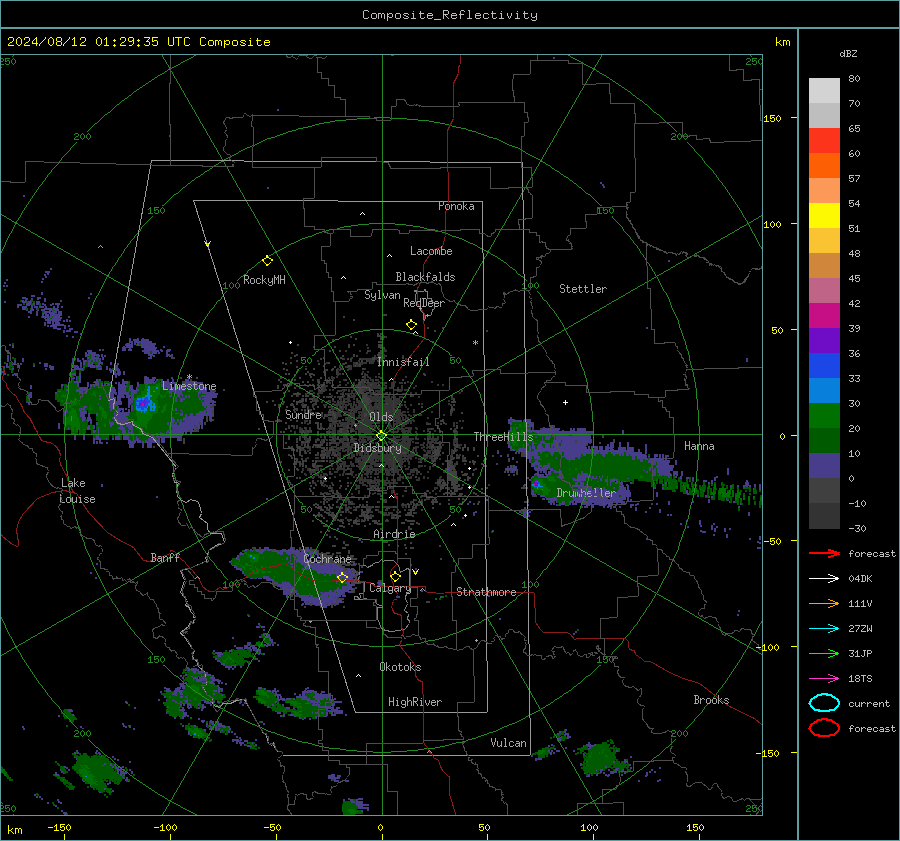
Task: Click the Lacombe city label
Action: [x=431, y=251]
